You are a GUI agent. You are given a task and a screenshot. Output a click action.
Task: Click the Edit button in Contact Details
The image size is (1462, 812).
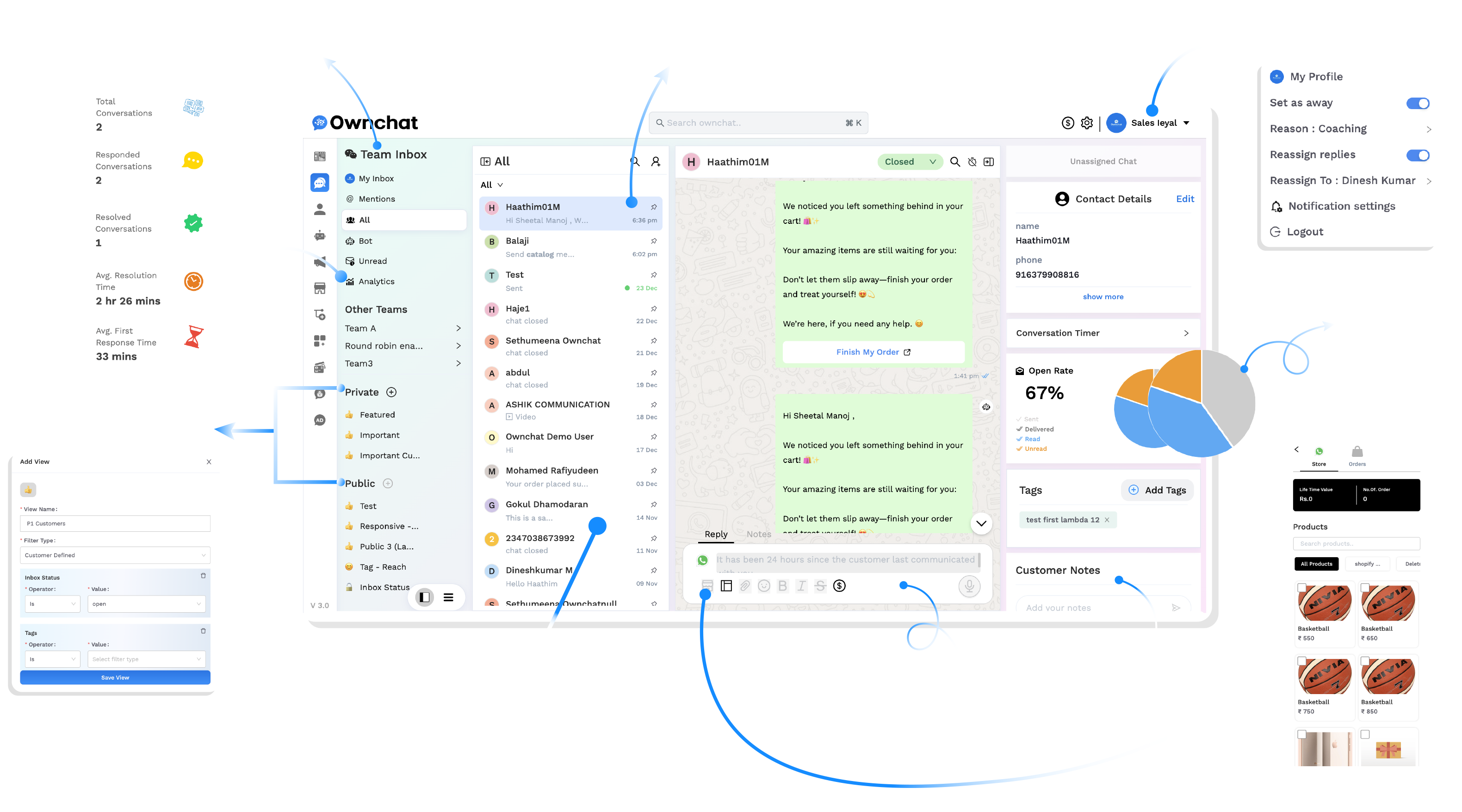1176,199
